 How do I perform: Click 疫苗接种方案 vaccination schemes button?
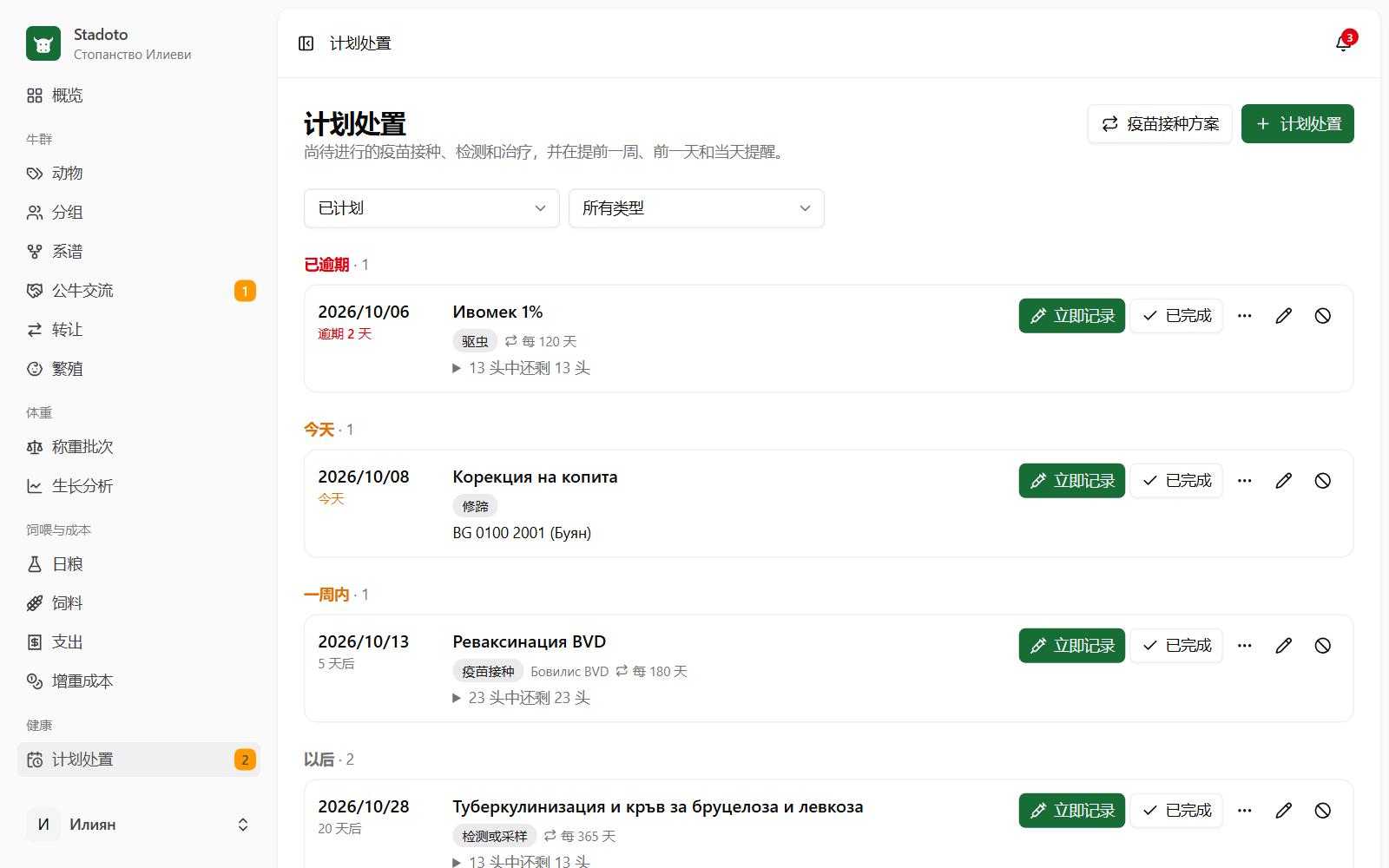1160,124
